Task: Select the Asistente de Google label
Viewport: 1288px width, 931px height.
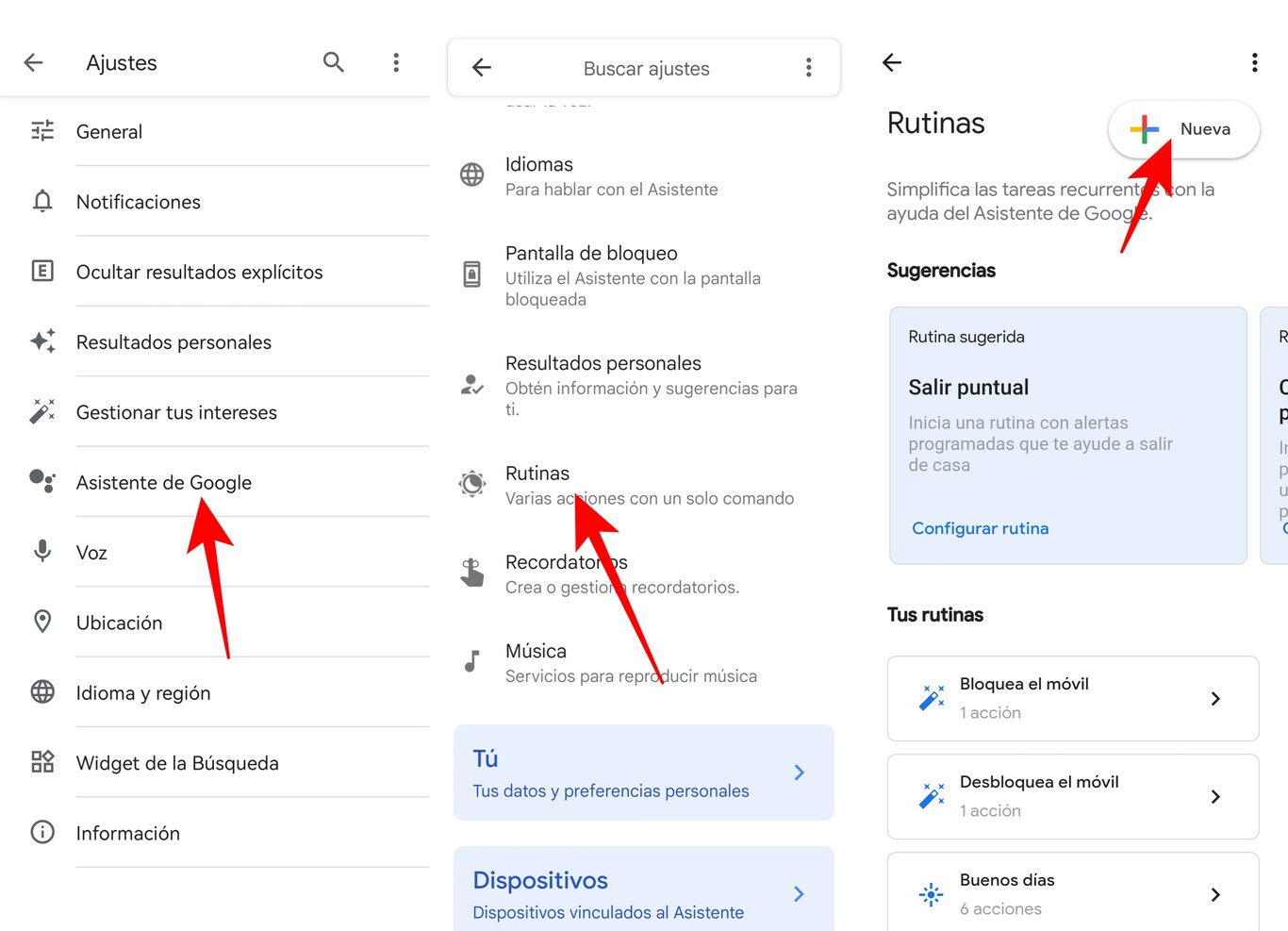Action: [x=164, y=482]
